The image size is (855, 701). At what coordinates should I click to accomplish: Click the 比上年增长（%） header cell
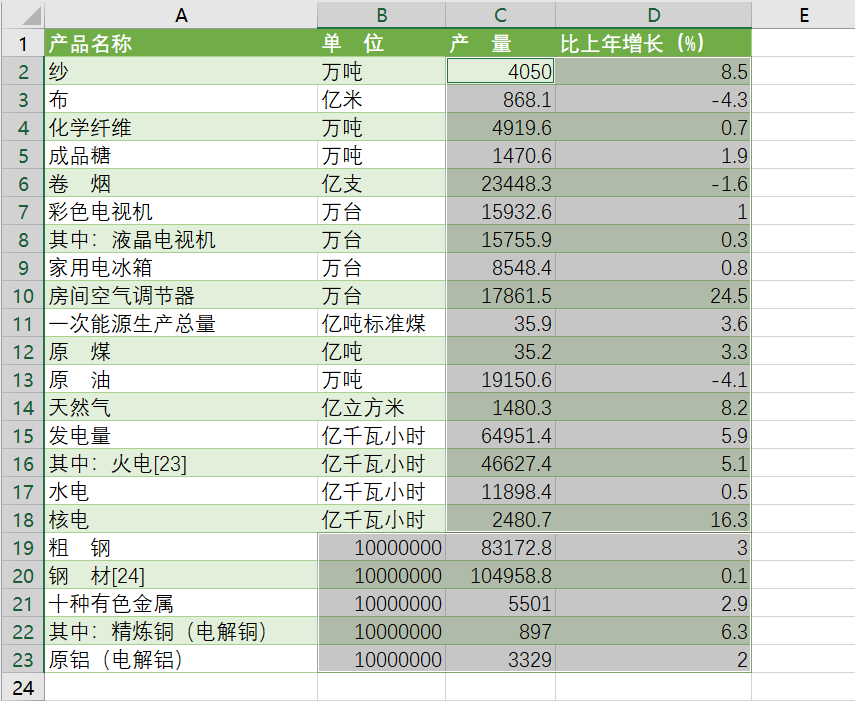pyautogui.click(x=653, y=43)
